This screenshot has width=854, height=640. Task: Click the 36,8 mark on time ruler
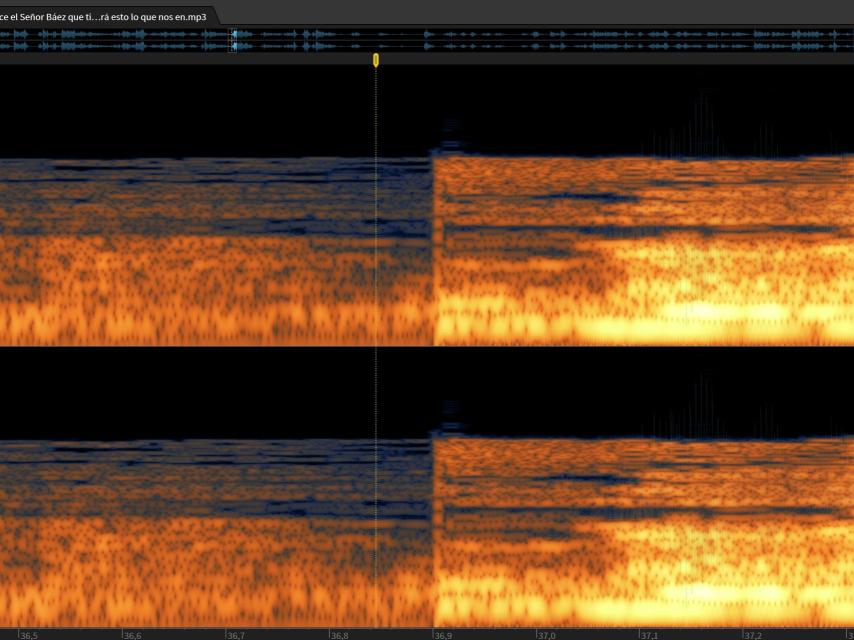pyautogui.click(x=339, y=635)
